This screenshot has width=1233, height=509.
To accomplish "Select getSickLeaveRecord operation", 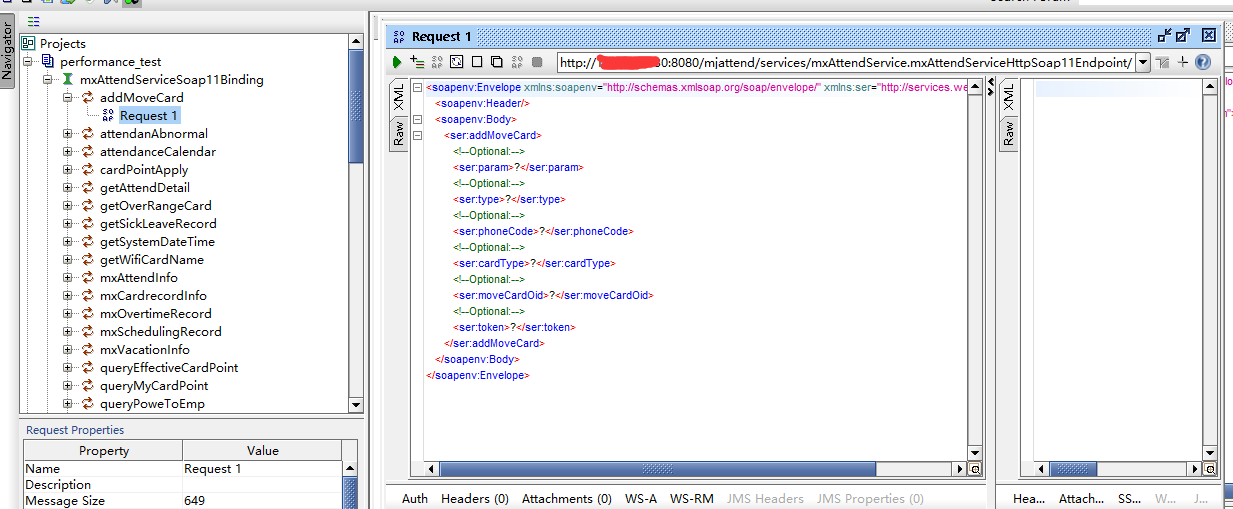I will [158, 223].
